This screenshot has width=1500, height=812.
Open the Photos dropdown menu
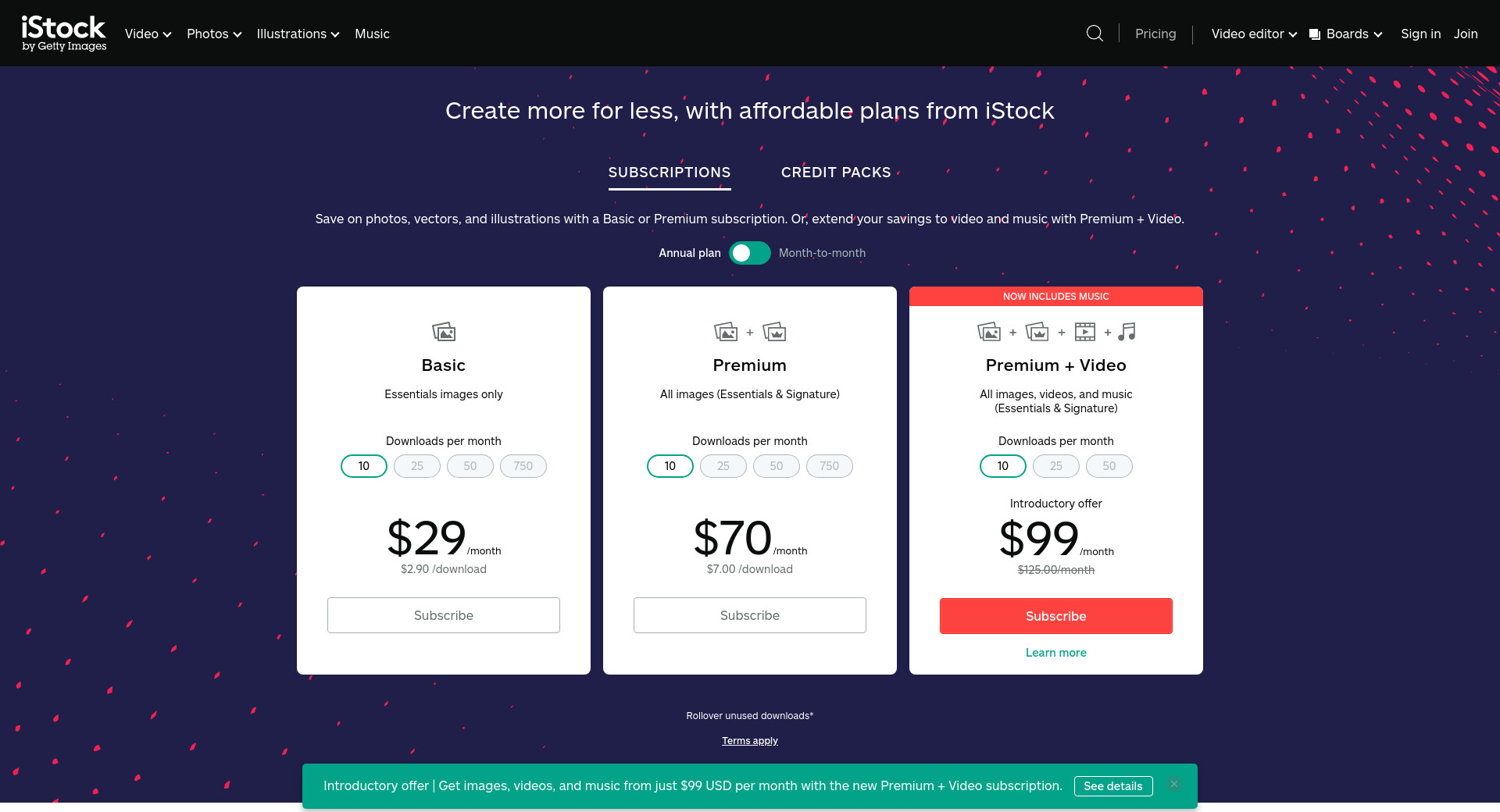click(x=214, y=34)
